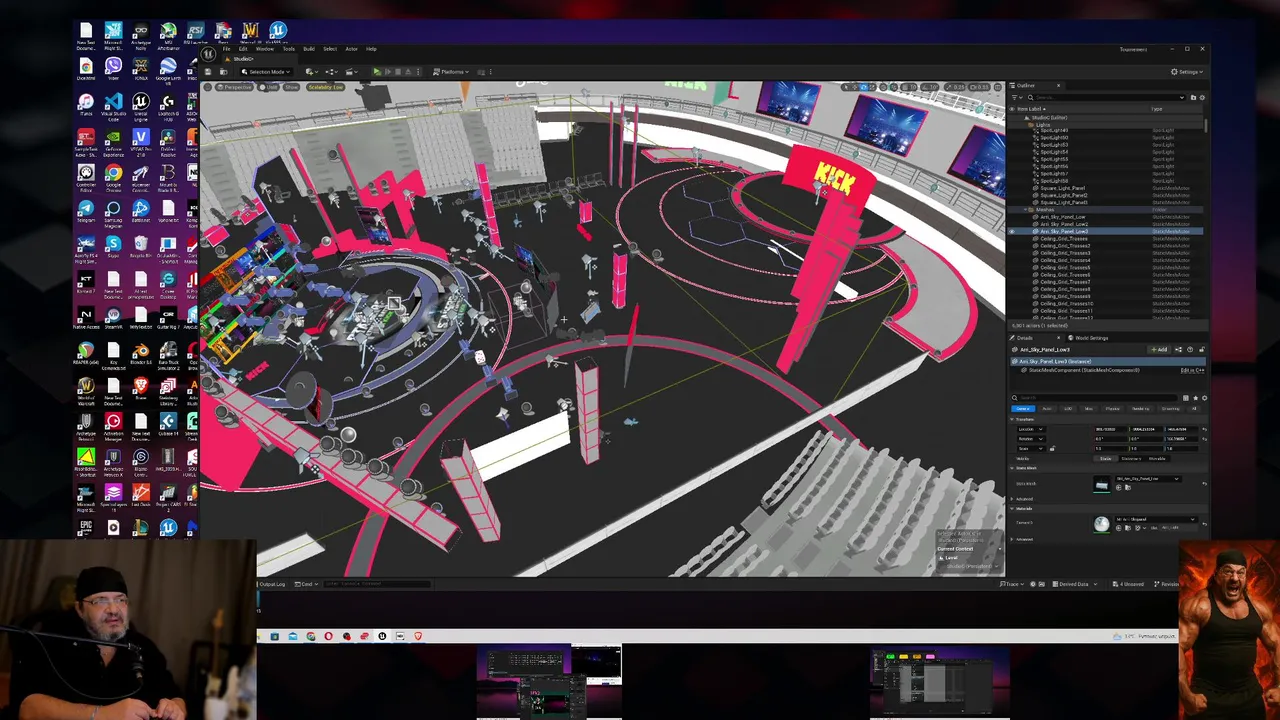Click the Static Mesh thumbnail preview
The width and height of the screenshot is (1280, 720).
(x=1102, y=484)
